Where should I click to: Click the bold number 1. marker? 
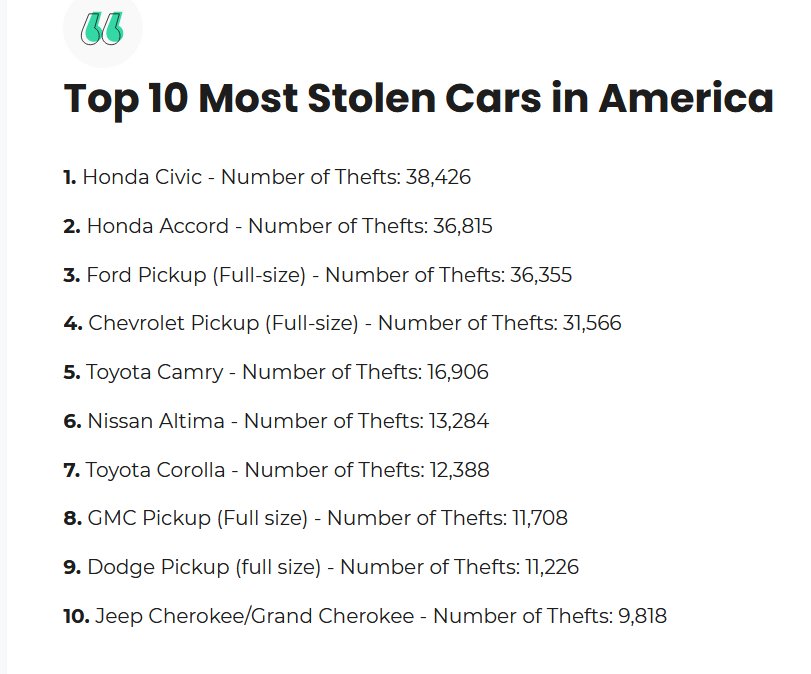pyautogui.click(x=70, y=177)
